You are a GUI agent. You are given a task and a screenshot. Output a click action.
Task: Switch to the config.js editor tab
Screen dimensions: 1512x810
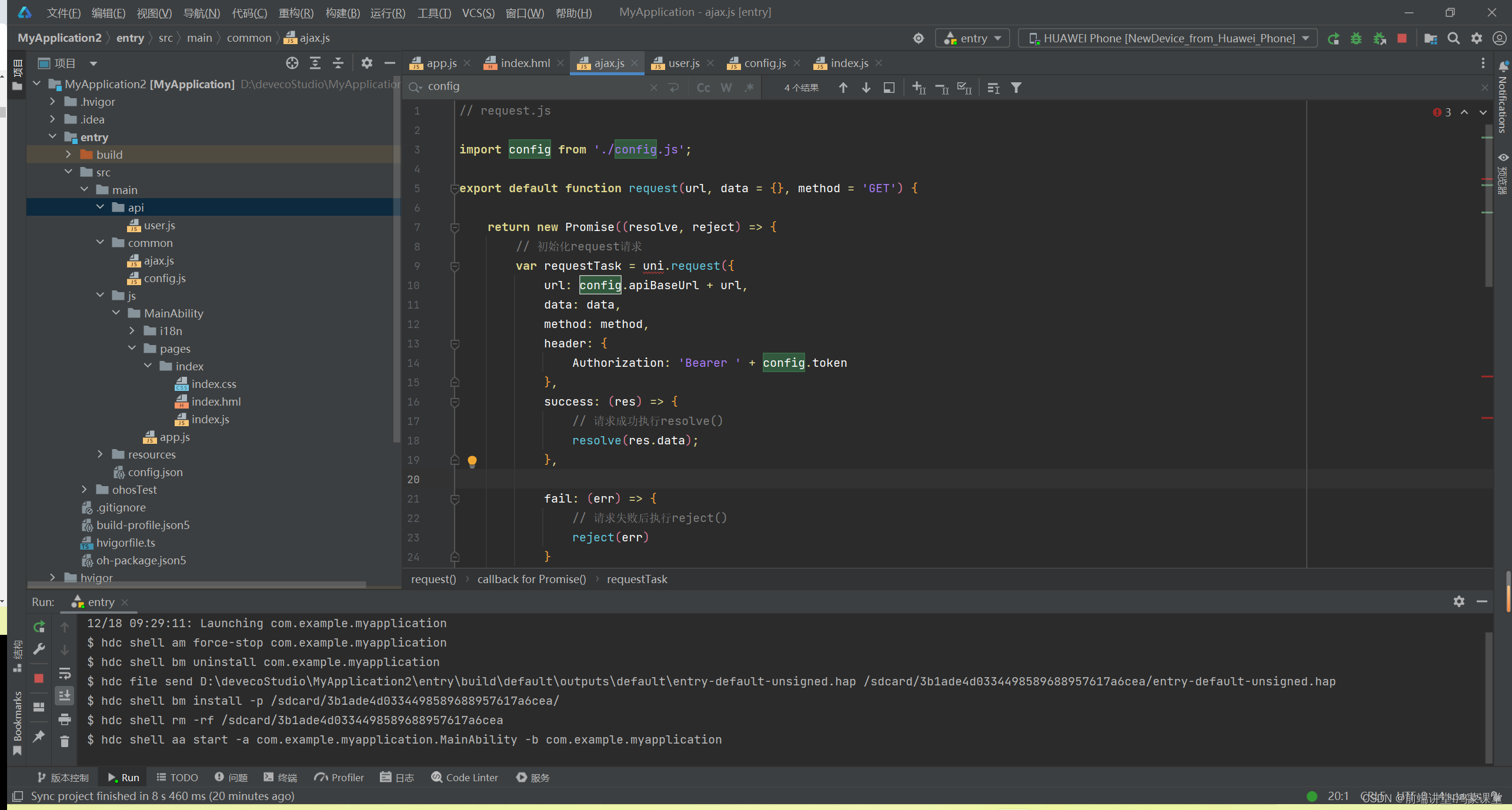point(765,63)
